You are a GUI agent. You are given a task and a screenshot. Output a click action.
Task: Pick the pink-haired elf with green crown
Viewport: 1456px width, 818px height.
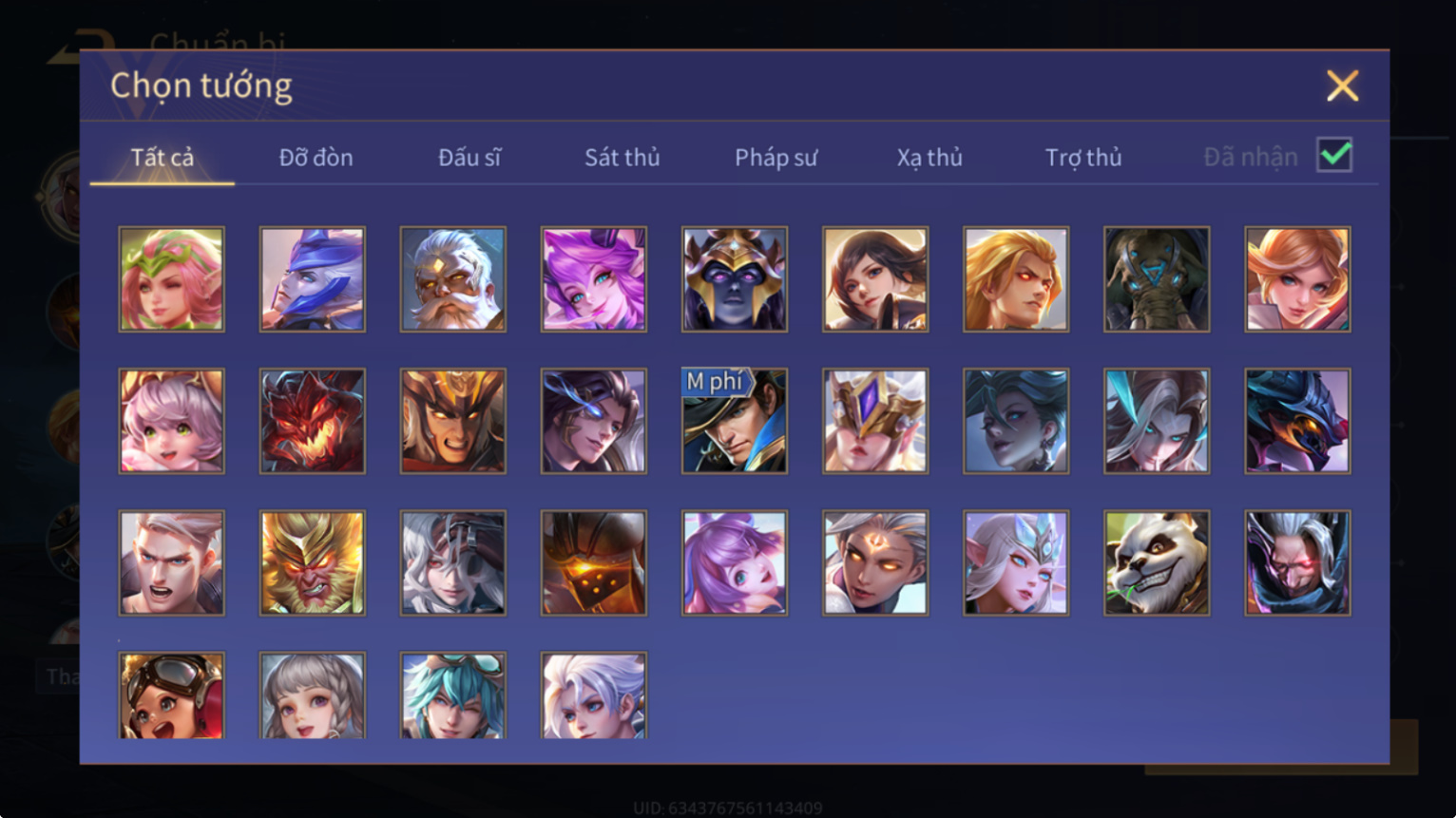pos(172,279)
